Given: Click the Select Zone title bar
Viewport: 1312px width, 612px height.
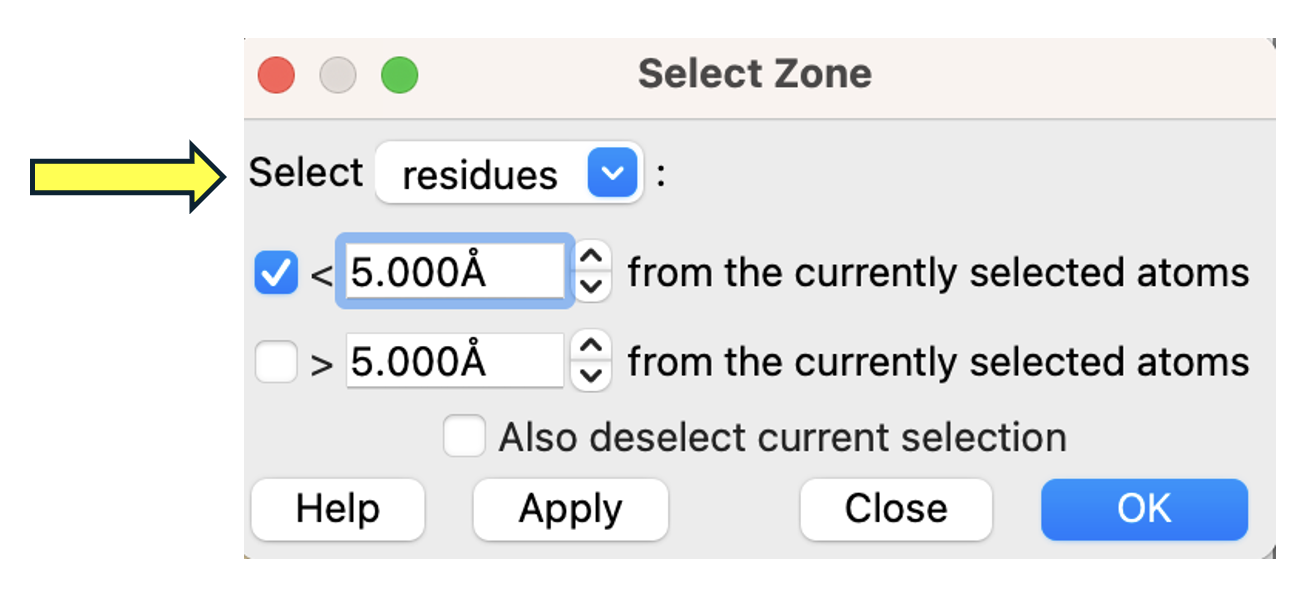Looking at the screenshot, I should pyautogui.click(x=755, y=75).
